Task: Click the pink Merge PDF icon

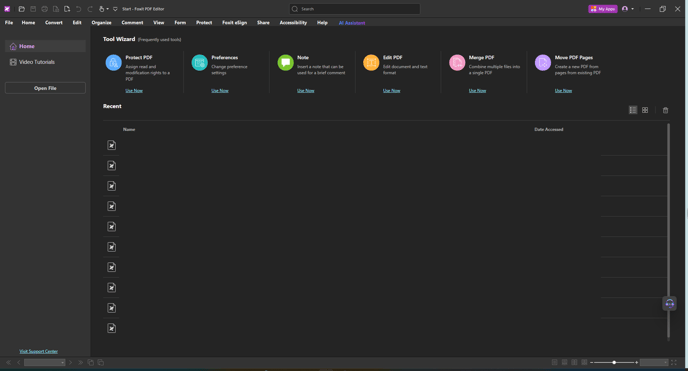Action: [457, 63]
